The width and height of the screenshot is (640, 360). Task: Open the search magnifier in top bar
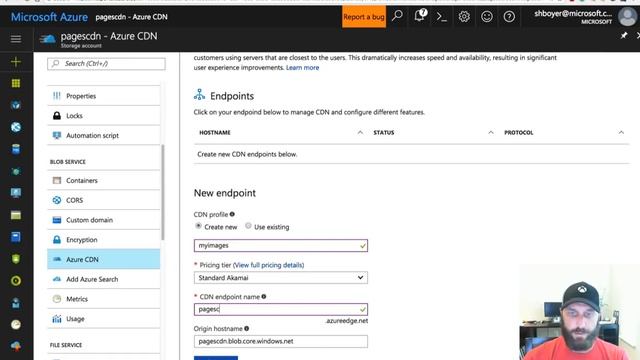coord(397,16)
